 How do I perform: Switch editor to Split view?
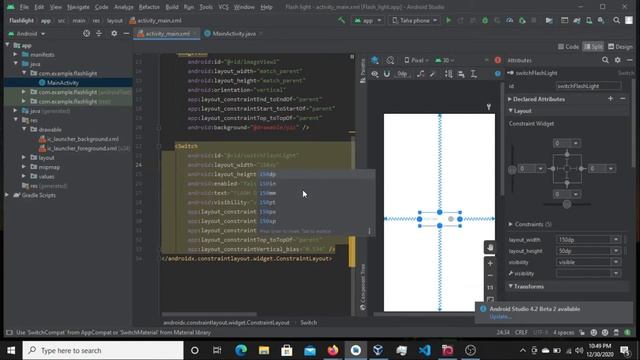coord(593,47)
